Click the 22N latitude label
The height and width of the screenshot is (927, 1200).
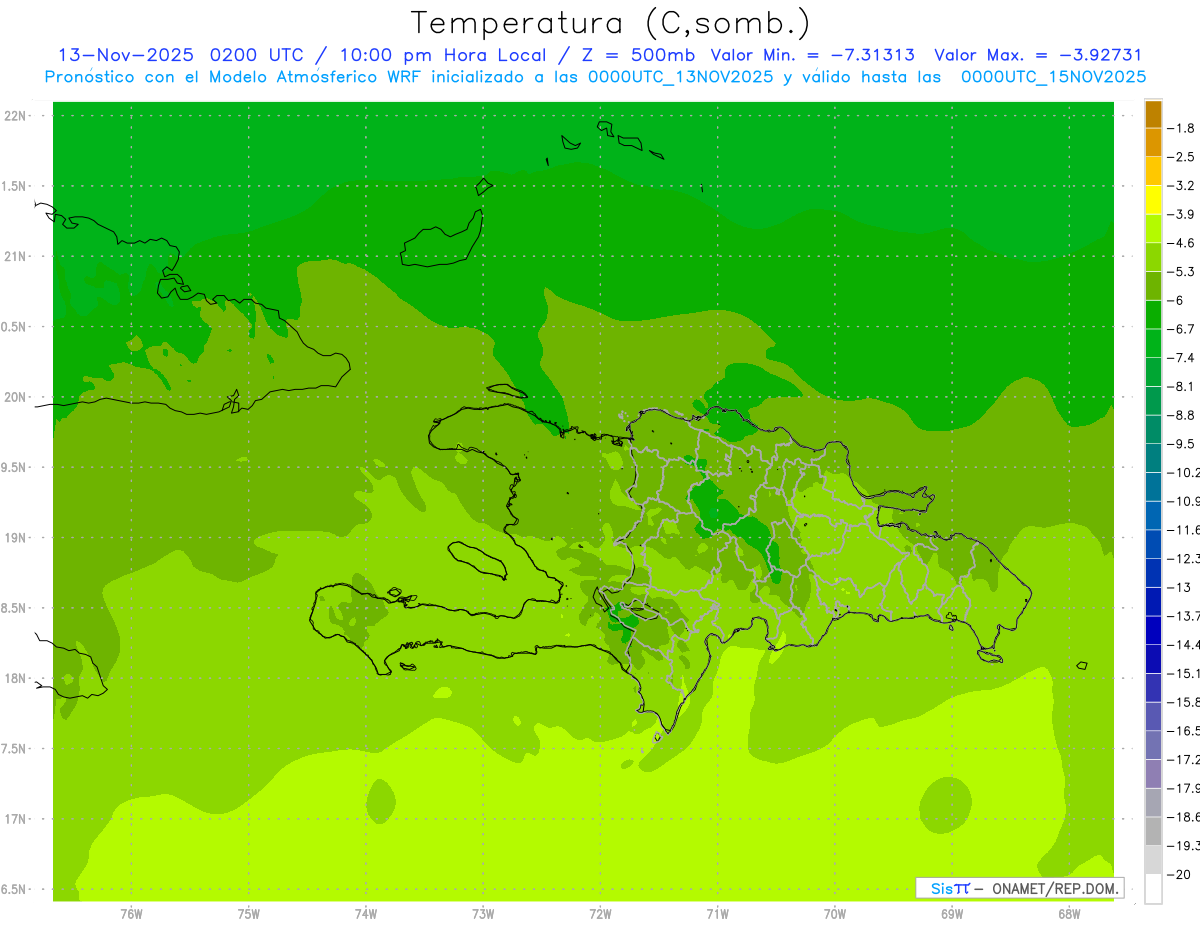(x=17, y=116)
